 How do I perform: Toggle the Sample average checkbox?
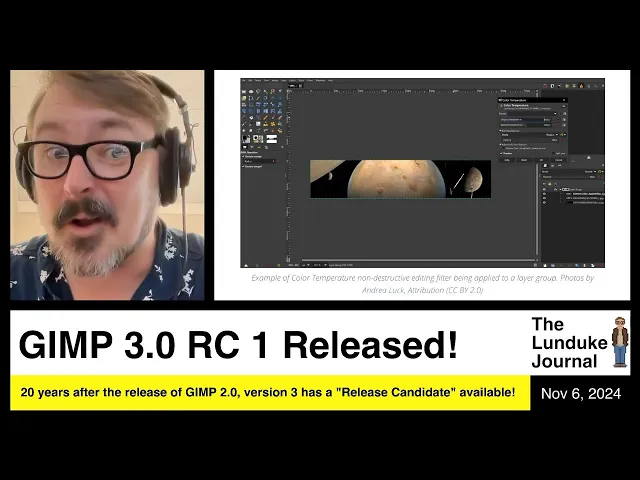click(x=243, y=156)
